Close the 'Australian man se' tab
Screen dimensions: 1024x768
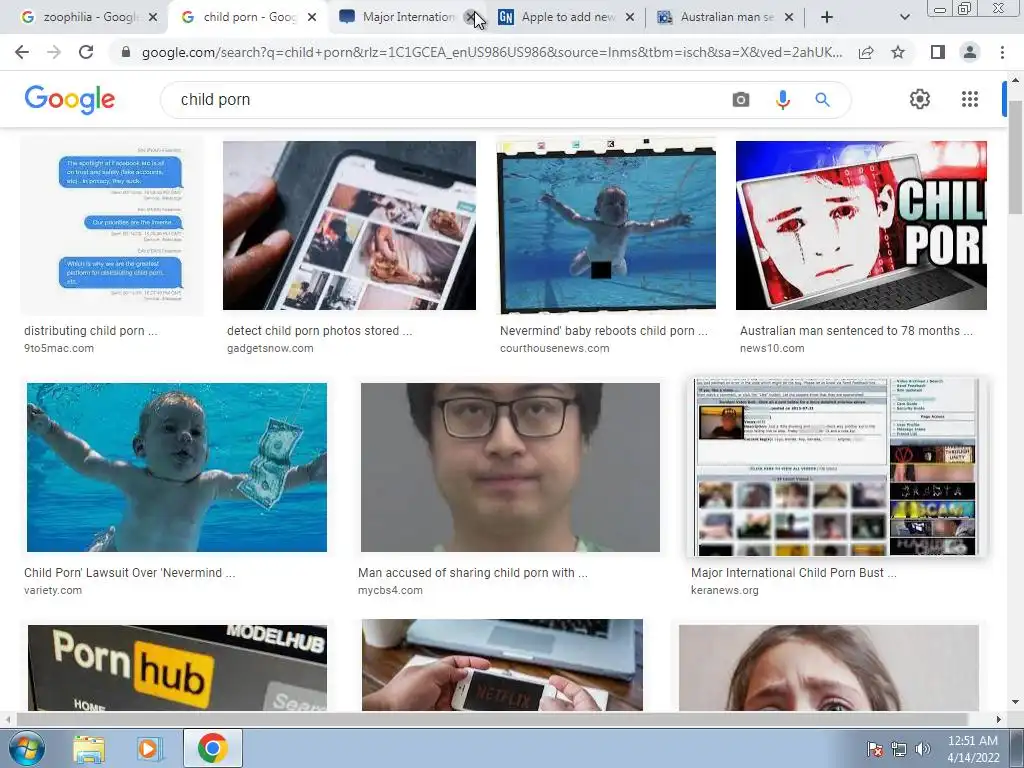(x=789, y=17)
